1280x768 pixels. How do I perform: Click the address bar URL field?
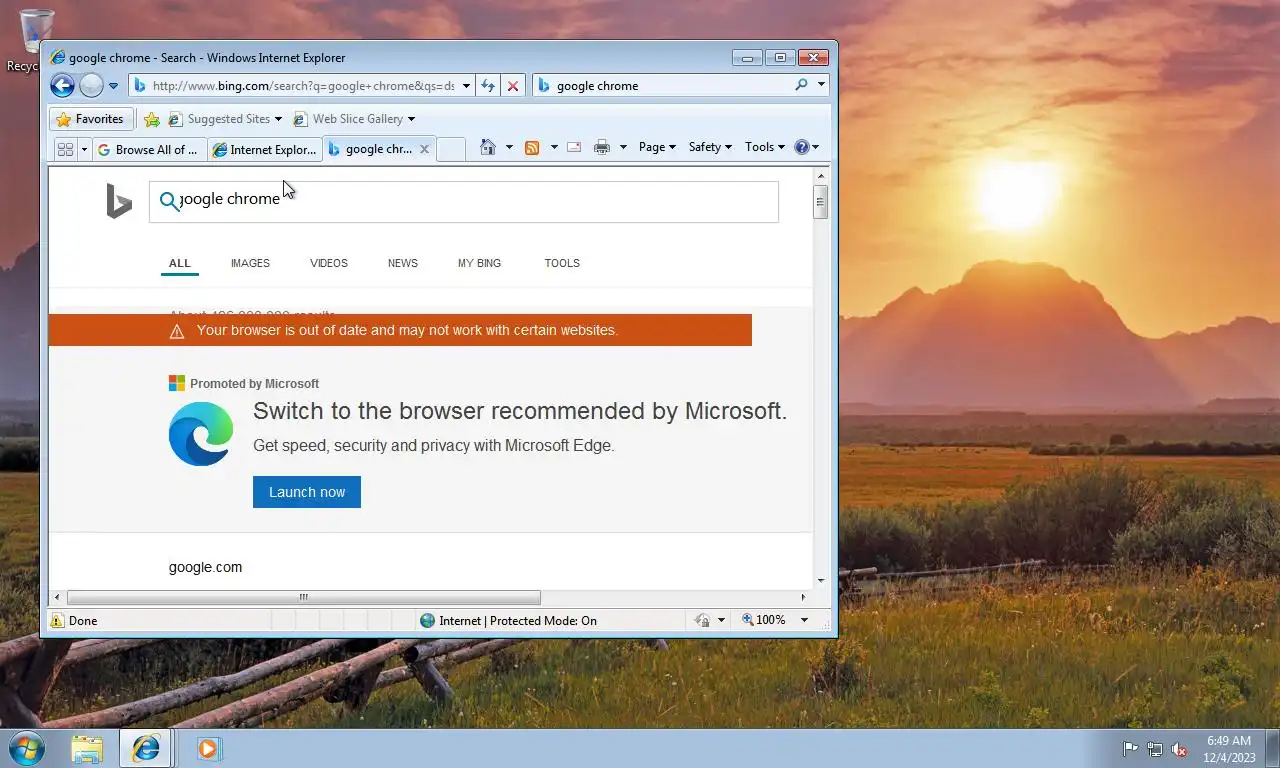303,86
